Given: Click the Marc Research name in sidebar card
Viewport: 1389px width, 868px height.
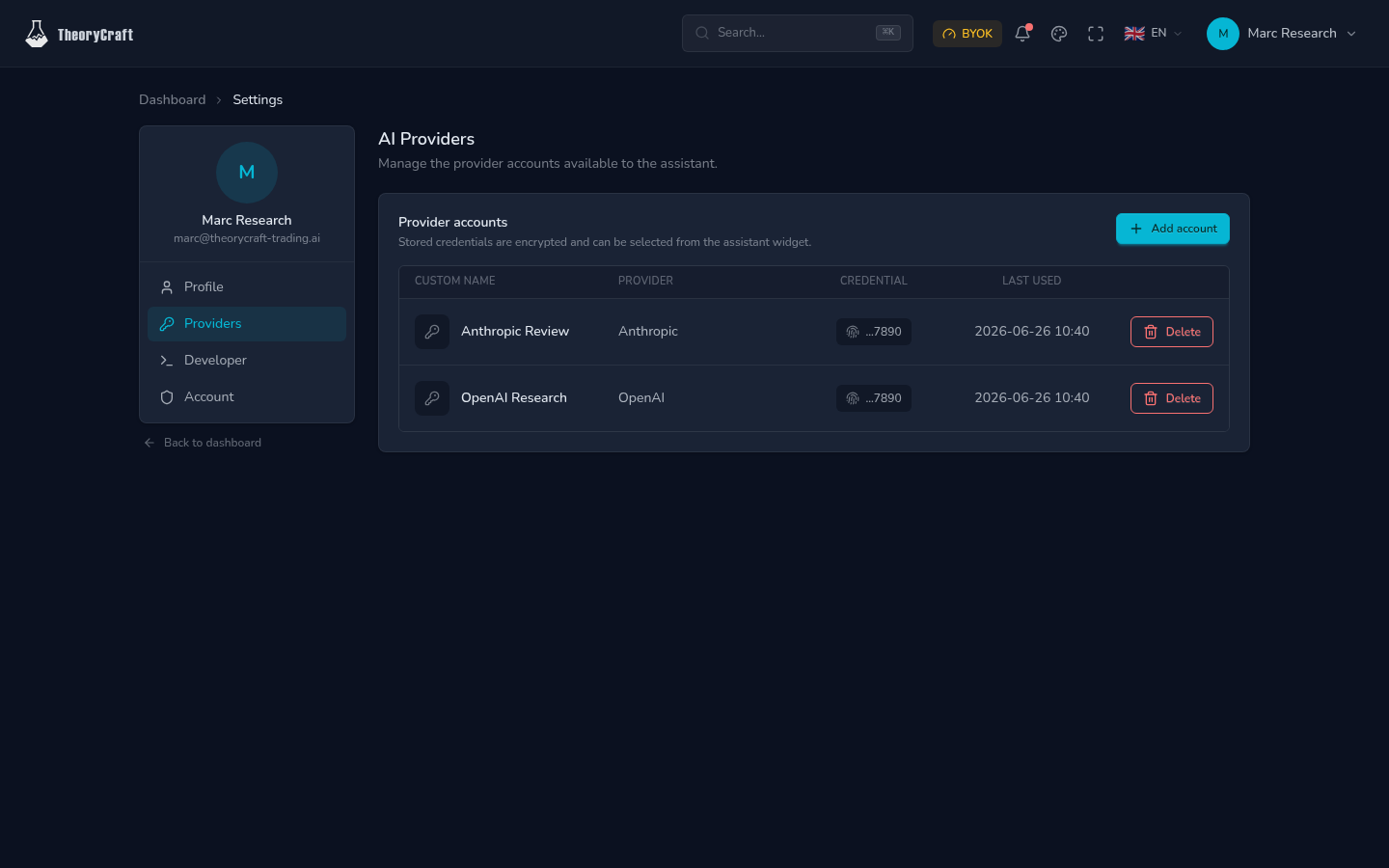Looking at the screenshot, I should point(247,221).
